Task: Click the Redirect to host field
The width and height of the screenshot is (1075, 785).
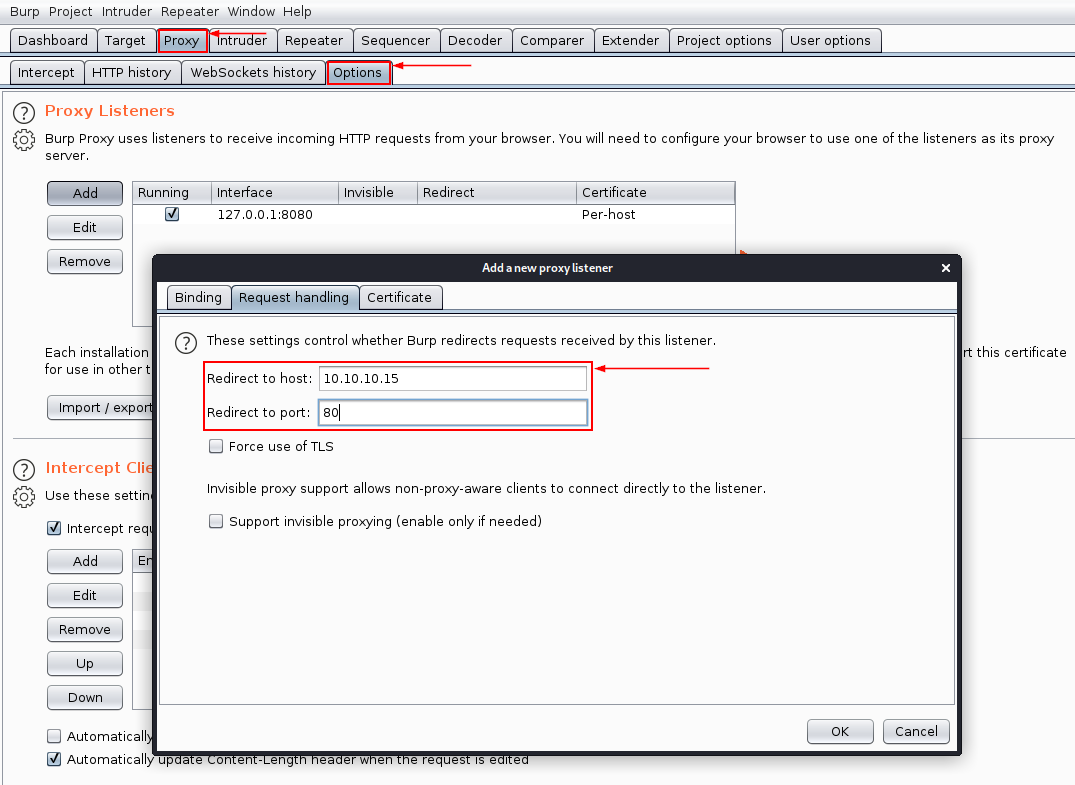Action: pos(452,378)
